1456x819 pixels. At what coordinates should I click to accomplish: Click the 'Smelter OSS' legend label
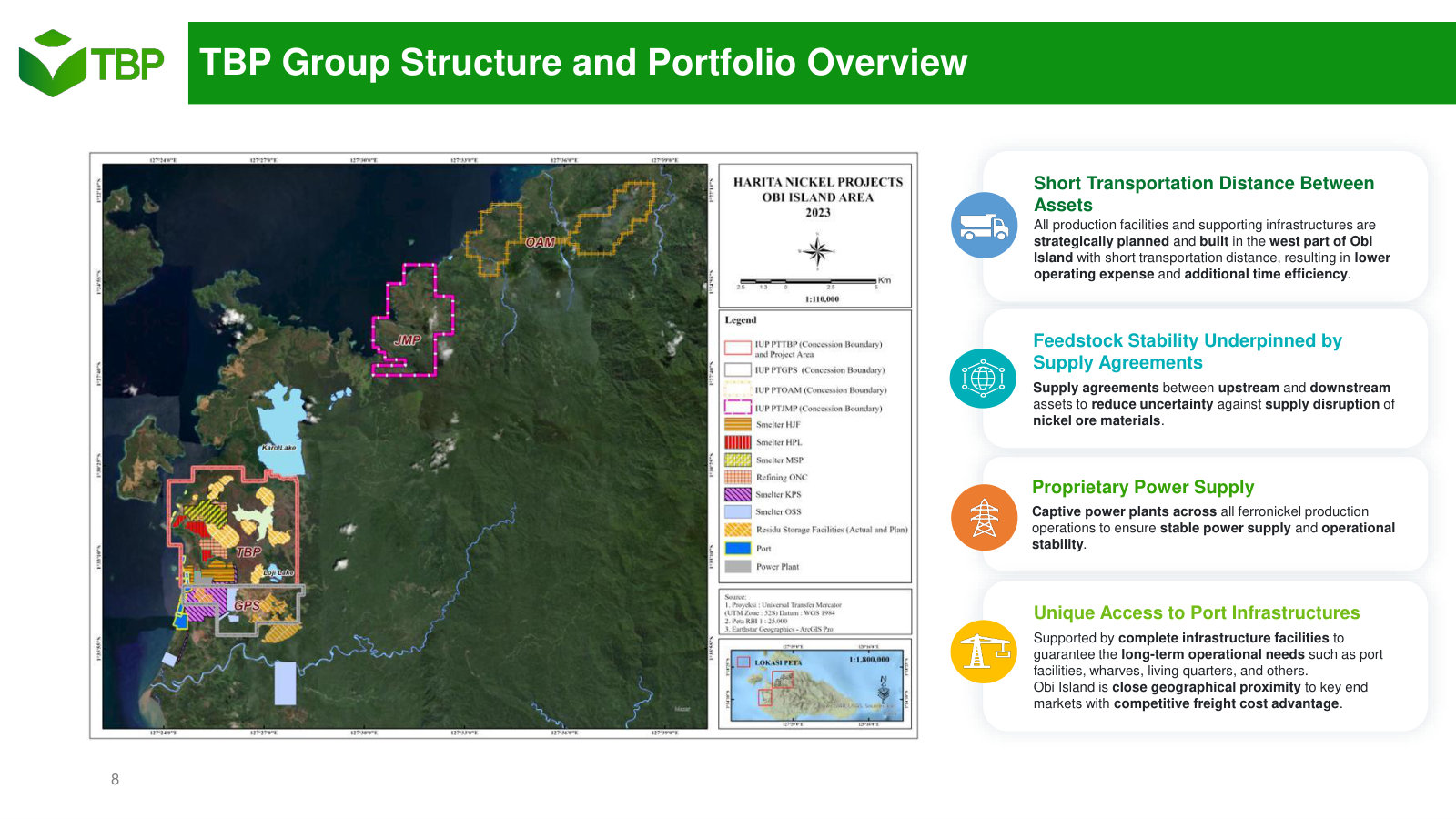778,511
